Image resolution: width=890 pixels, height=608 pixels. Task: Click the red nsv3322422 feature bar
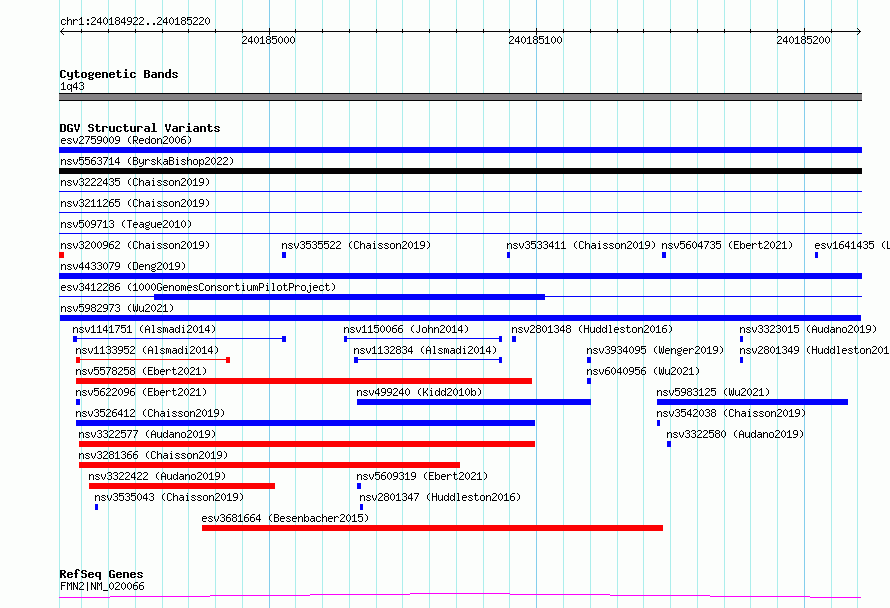pos(182,486)
